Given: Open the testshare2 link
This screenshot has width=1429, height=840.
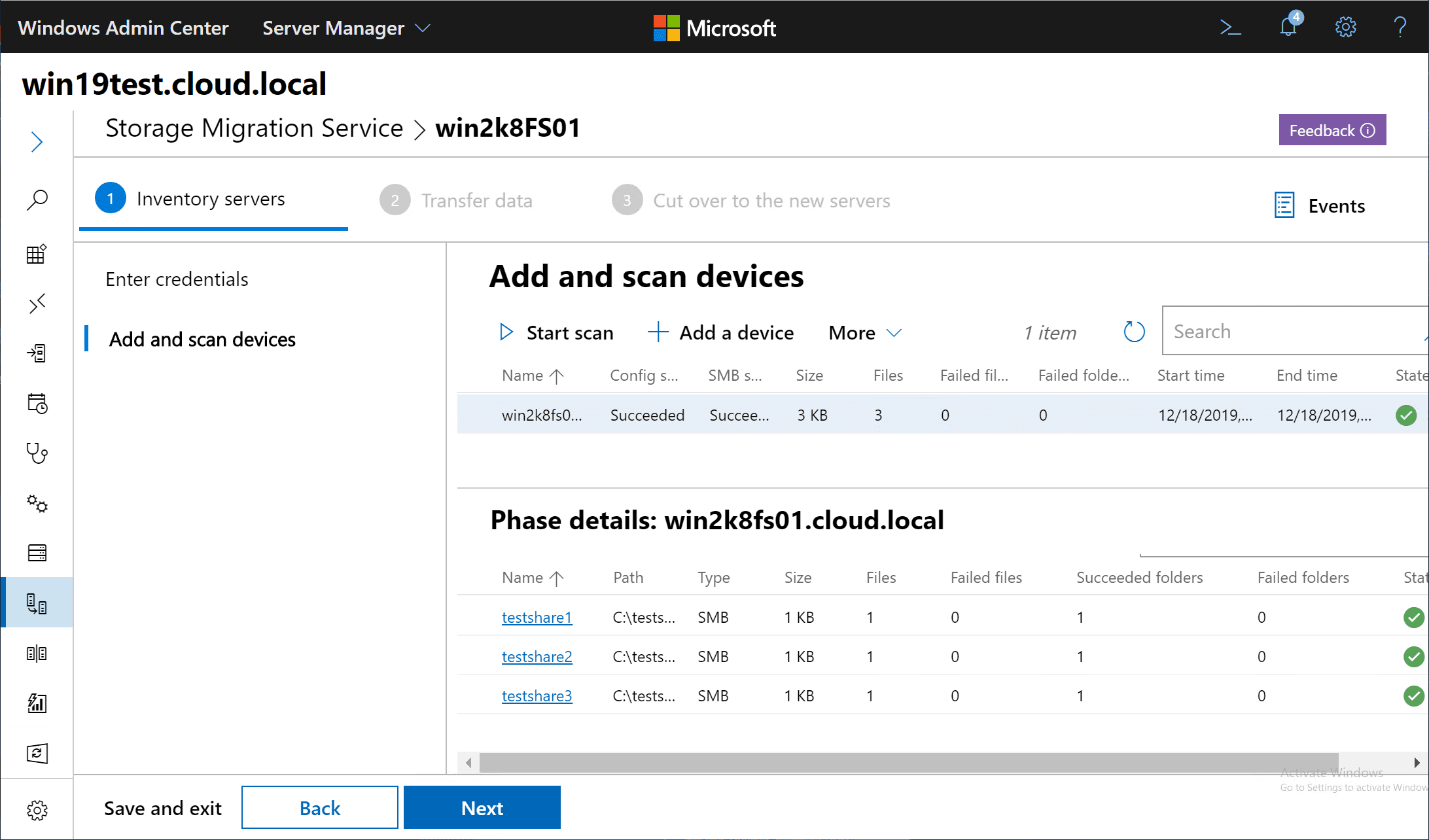Looking at the screenshot, I should pyautogui.click(x=537, y=657).
